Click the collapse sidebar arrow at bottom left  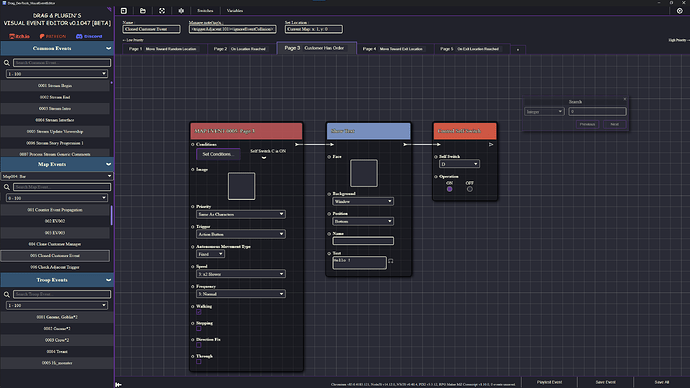(x=118, y=384)
